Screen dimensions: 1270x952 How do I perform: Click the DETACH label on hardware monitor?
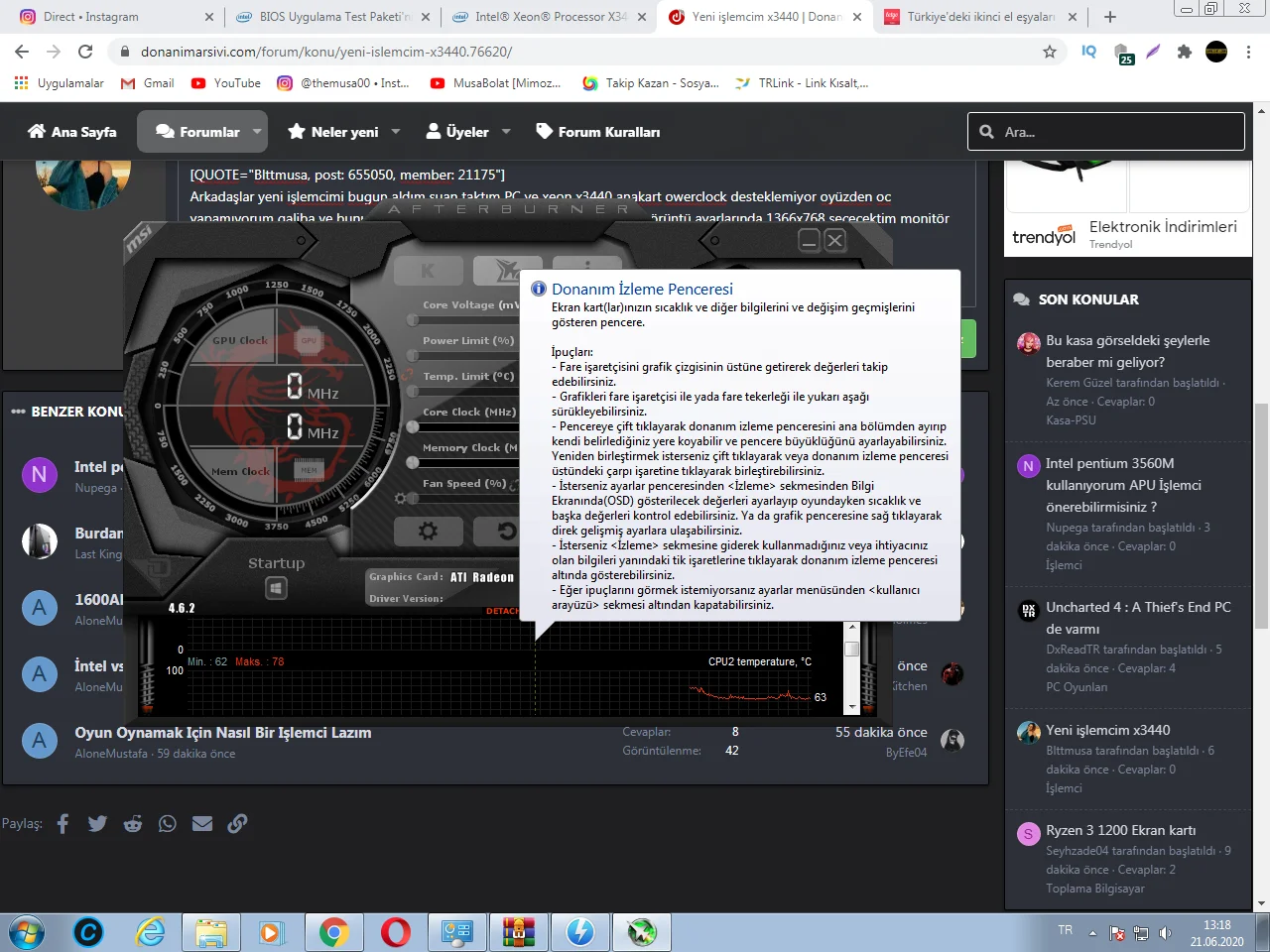tap(502, 611)
